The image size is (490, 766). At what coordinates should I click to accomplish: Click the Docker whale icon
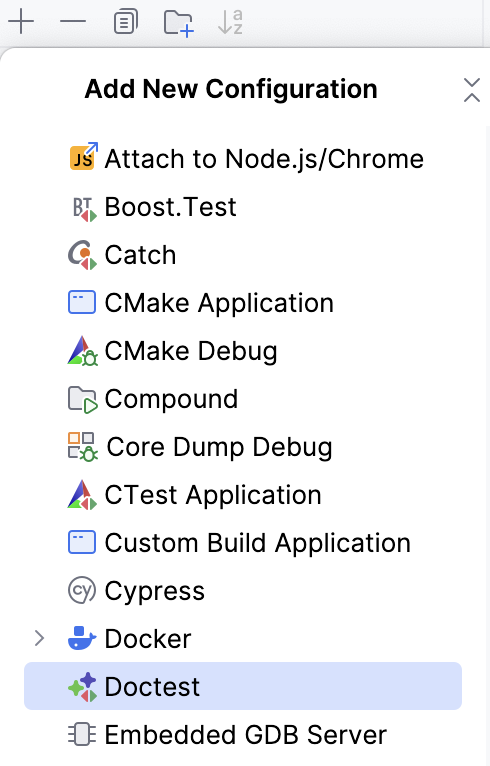(x=82, y=638)
